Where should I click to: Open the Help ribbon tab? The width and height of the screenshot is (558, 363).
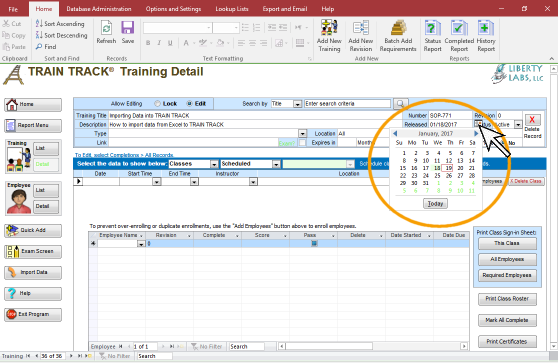click(x=327, y=9)
